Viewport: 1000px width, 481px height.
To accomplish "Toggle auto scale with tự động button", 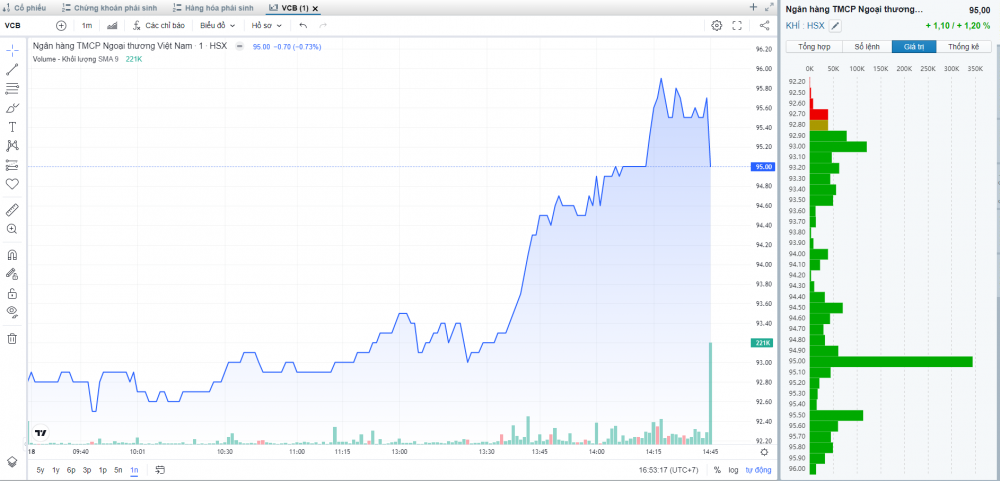I will [757, 470].
